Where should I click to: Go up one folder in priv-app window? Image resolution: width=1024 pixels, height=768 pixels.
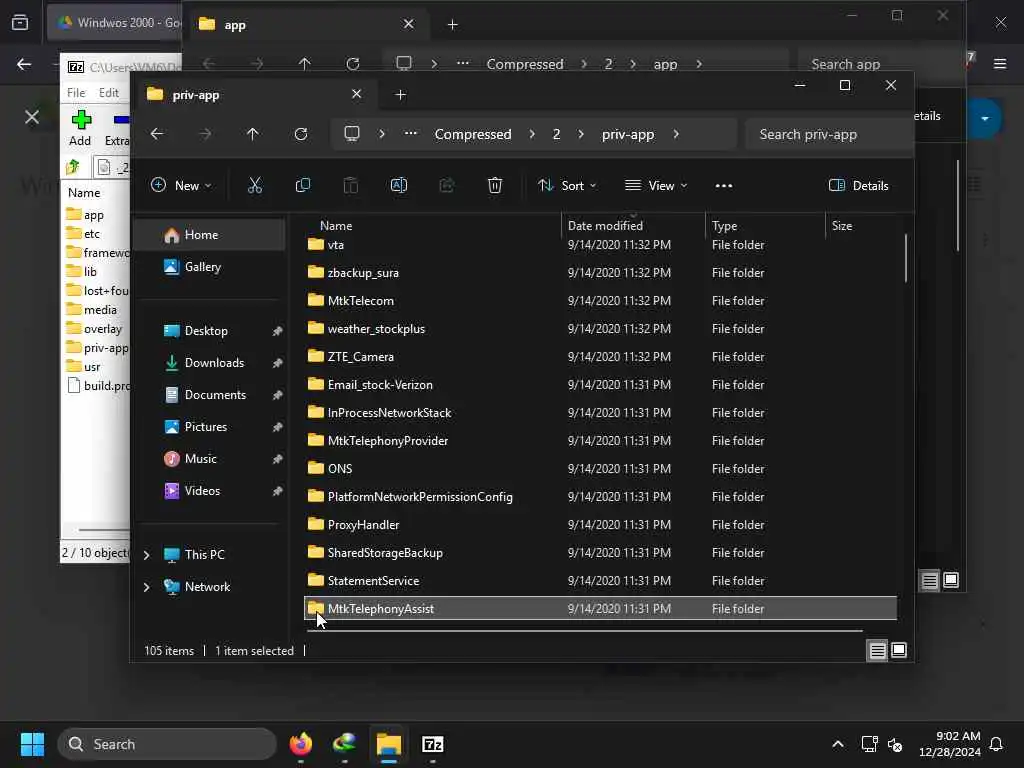tap(253, 134)
